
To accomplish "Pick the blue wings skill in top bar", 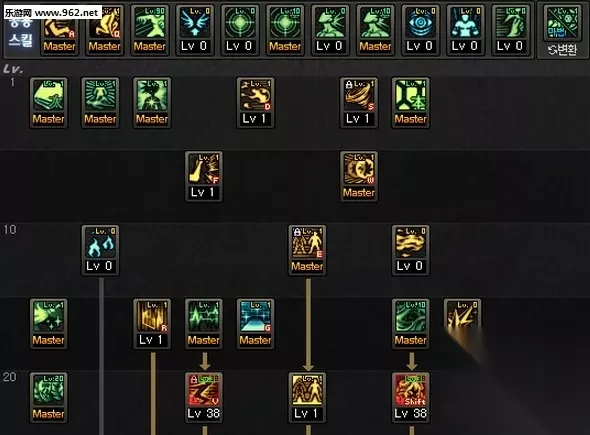I will 195,30.
